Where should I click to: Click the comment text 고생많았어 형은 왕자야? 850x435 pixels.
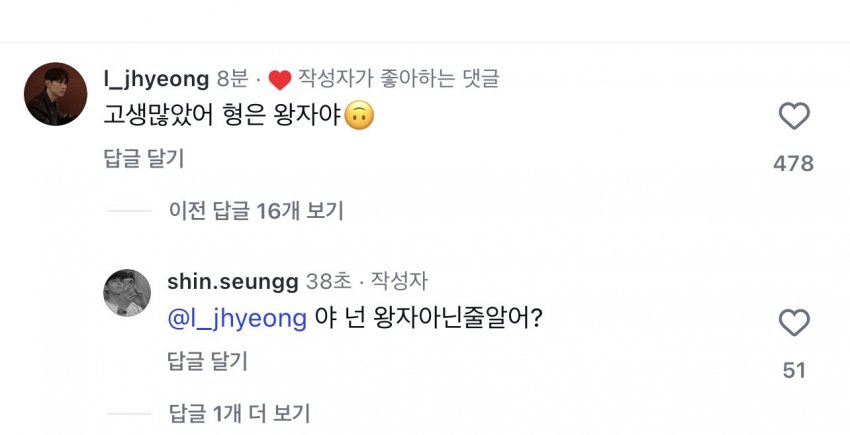tap(221, 117)
